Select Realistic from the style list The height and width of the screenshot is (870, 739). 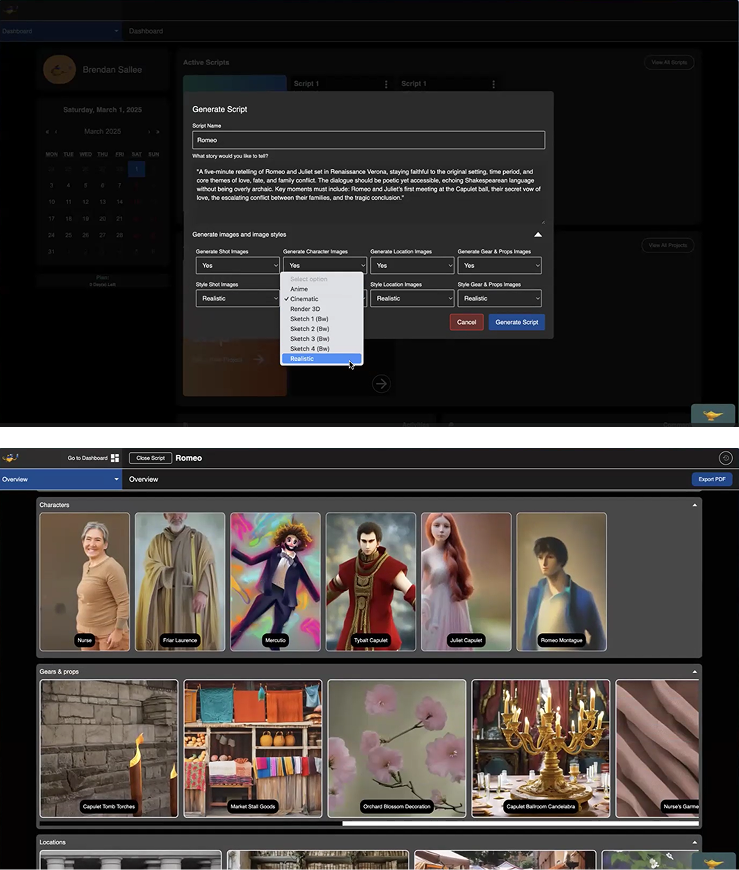321,358
